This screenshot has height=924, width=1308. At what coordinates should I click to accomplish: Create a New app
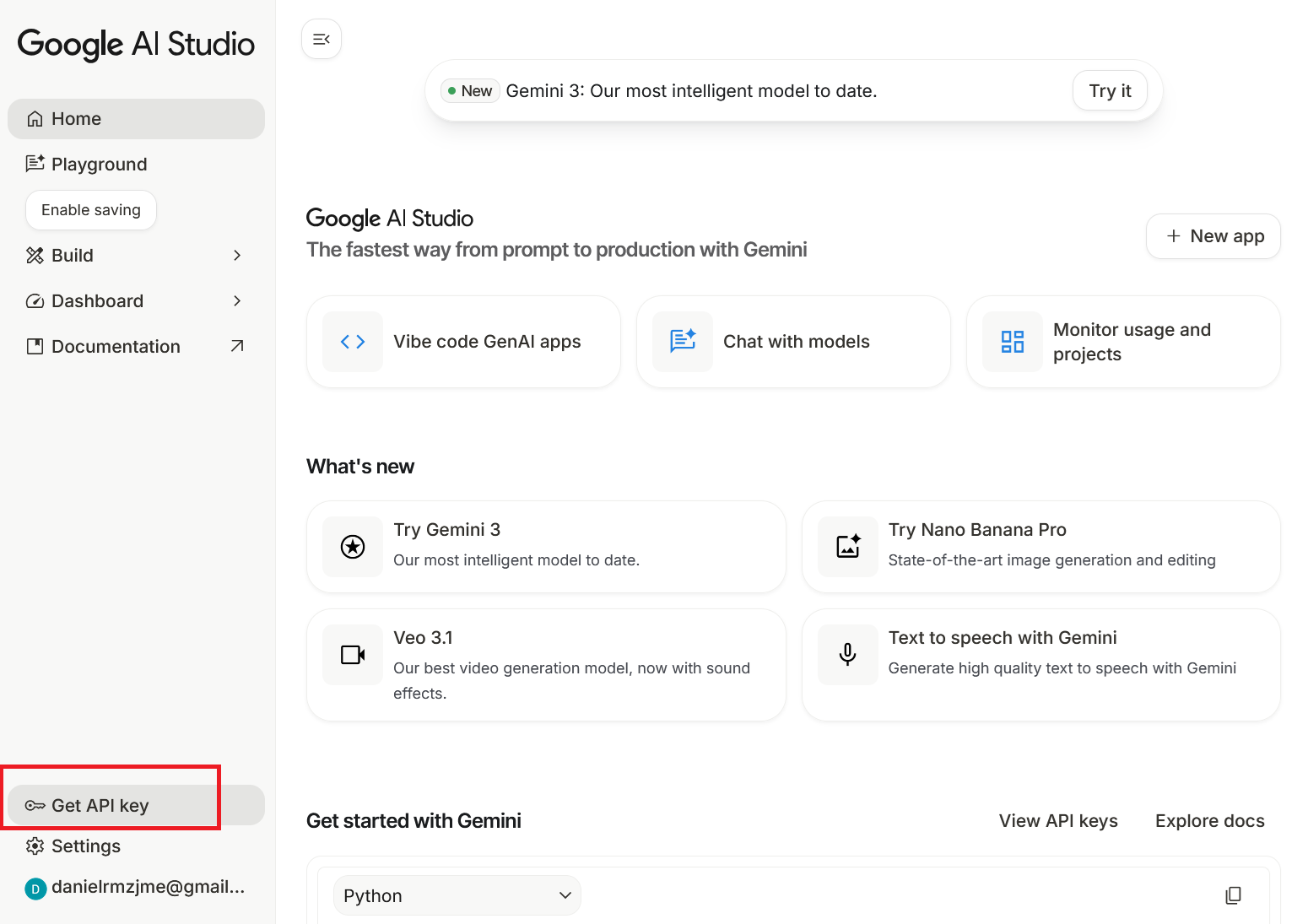point(1213,236)
